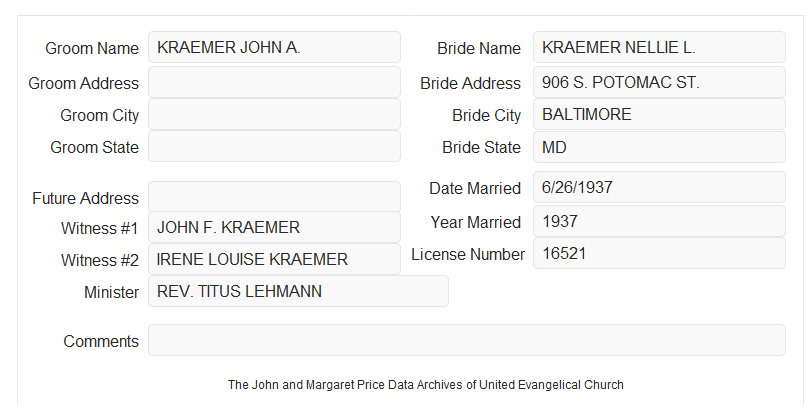Click License Number field showing 16521
The height and width of the screenshot is (405, 805).
[x=659, y=253]
